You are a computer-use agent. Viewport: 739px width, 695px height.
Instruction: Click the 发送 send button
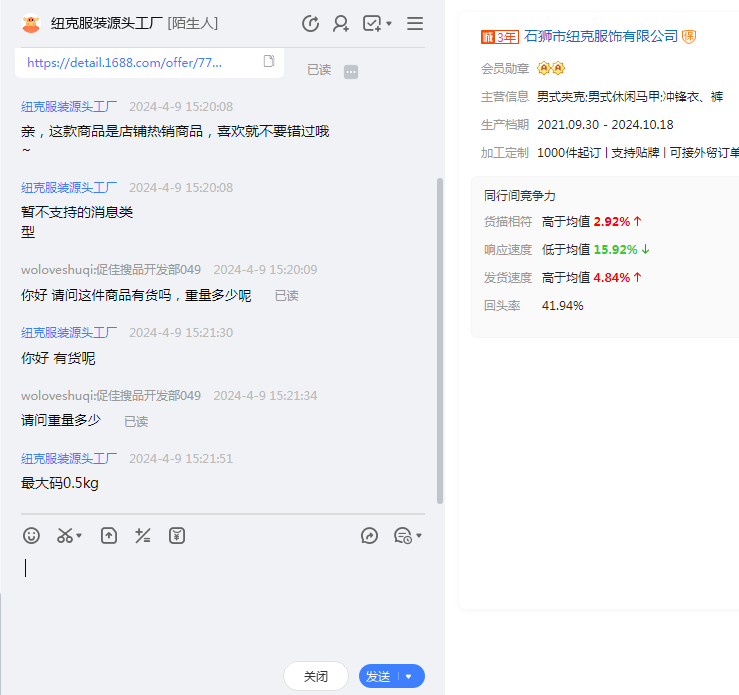pos(378,677)
